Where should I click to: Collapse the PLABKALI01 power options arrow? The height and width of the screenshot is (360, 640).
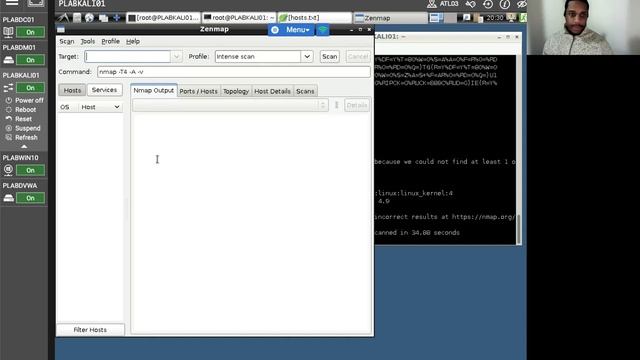tap(24, 147)
